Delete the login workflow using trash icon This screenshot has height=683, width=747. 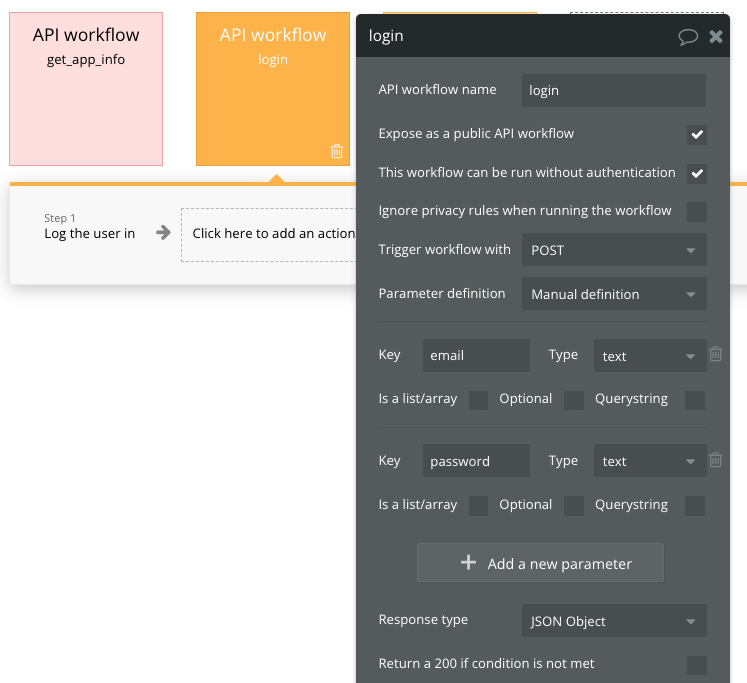tap(337, 151)
